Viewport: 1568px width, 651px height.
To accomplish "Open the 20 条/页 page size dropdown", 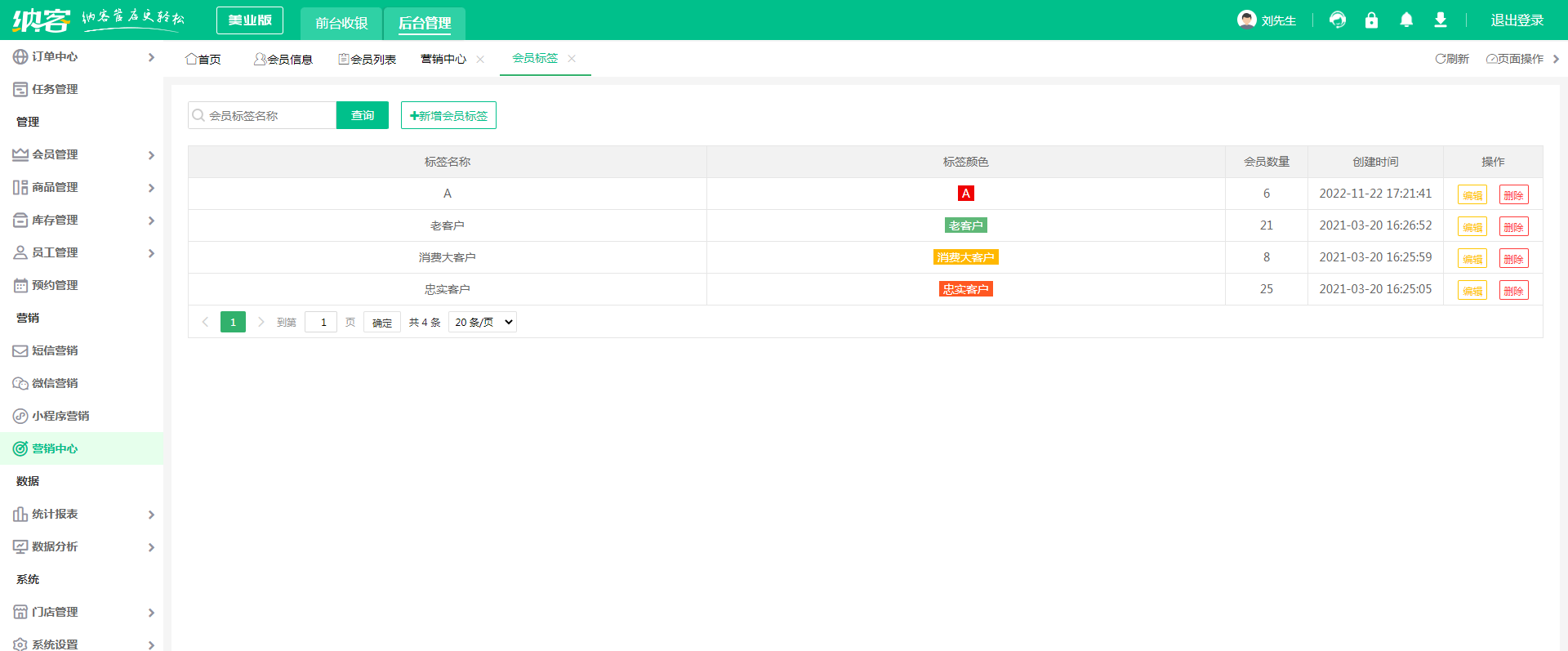I will tap(483, 322).
